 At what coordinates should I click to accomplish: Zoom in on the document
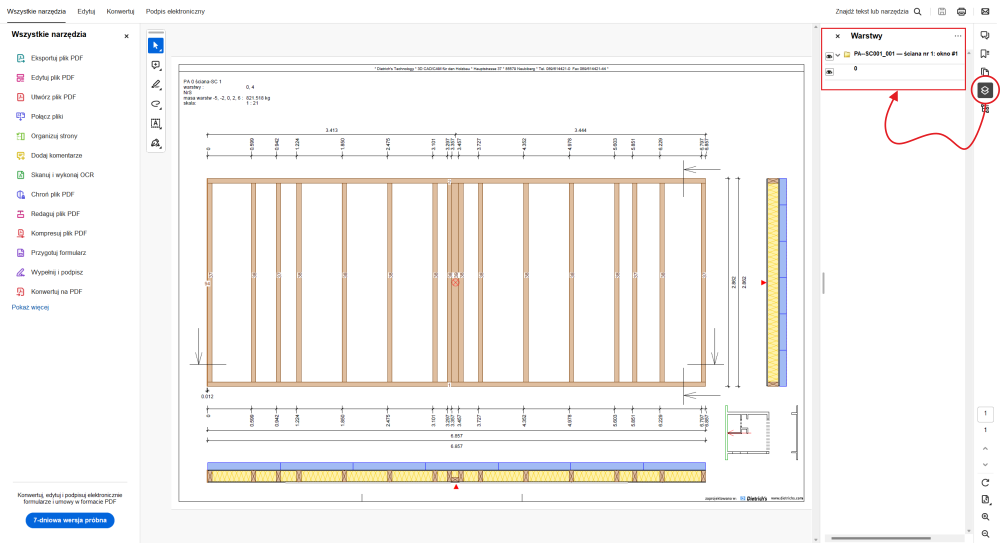985,517
